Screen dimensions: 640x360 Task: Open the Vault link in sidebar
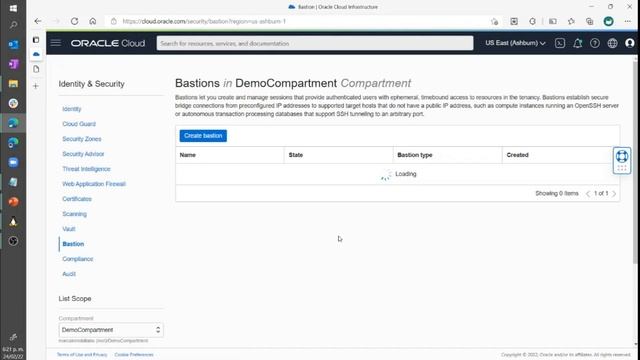click(x=69, y=229)
